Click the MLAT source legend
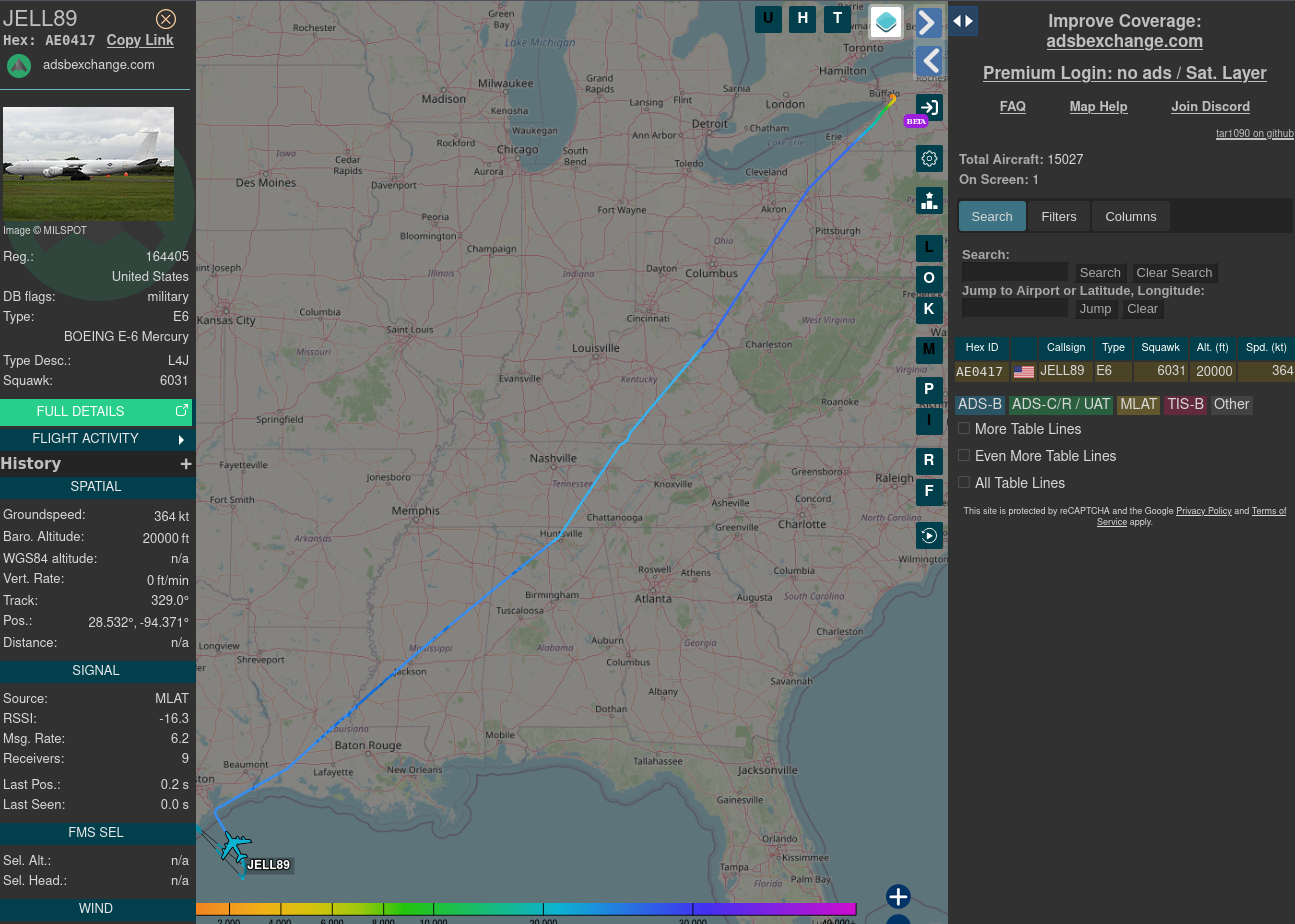This screenshot has width=1295, height=924. coord(1138,404)
